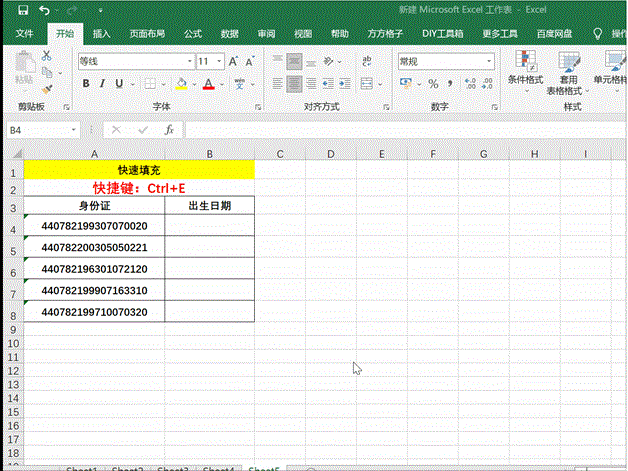
Task: Open the 公式 ribbon tab
Action: point(193,34)
